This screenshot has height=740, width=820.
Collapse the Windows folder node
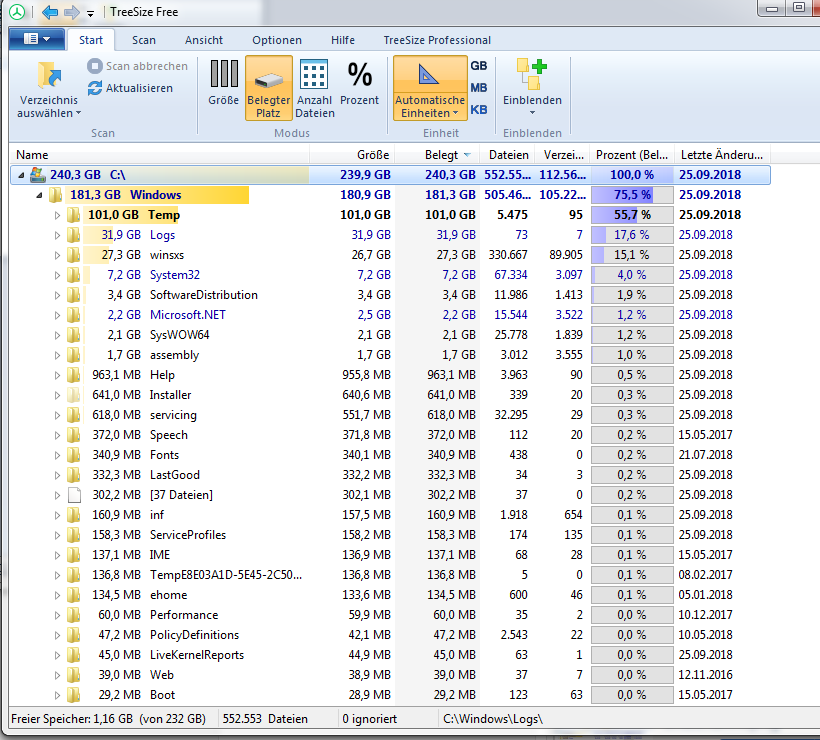point(39,195)
